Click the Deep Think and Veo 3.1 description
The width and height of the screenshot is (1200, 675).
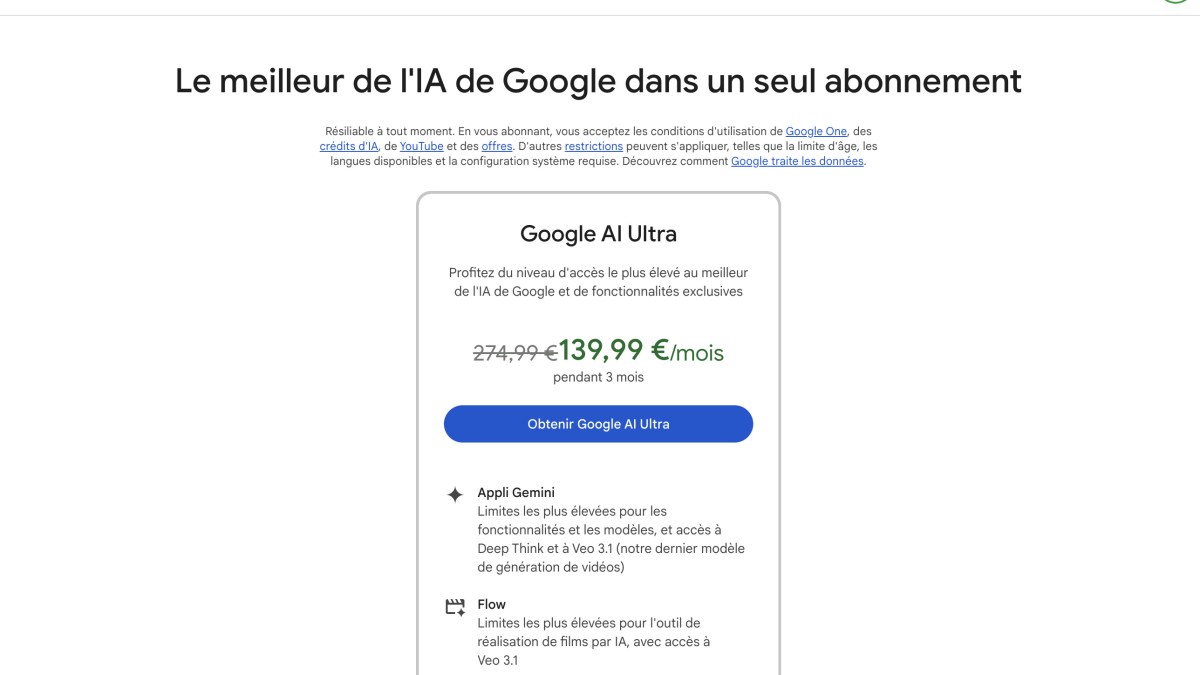point(611,540)
